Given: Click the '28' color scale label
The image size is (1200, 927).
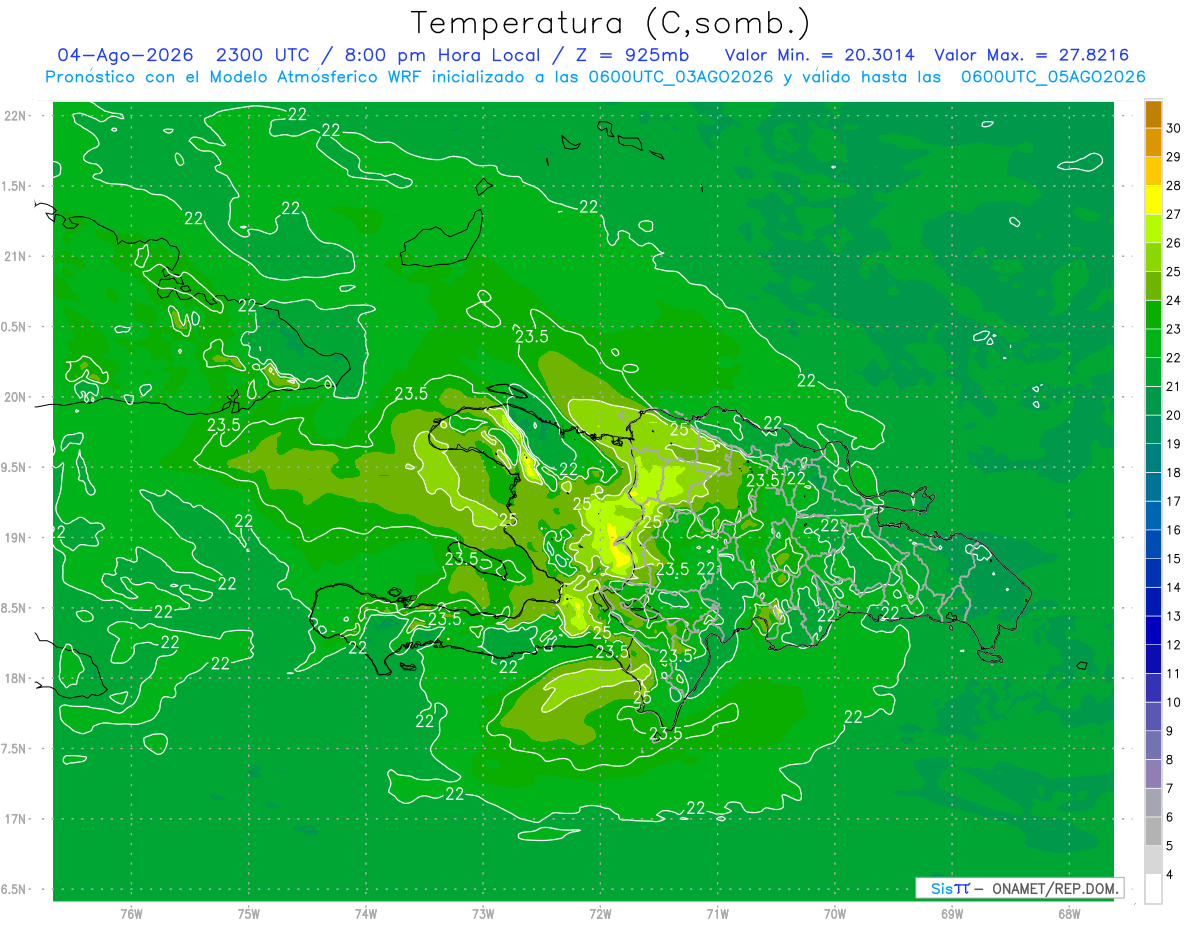Looking at the screenshot, I should coord(1174,185).
